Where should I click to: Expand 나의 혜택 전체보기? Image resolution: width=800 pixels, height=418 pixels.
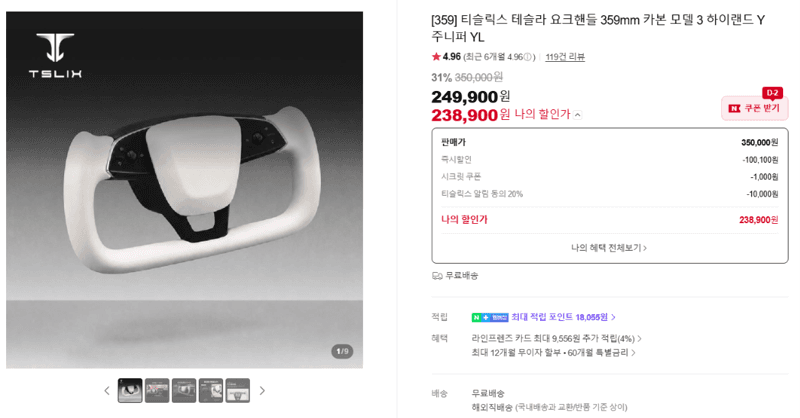tap(609, 248)
